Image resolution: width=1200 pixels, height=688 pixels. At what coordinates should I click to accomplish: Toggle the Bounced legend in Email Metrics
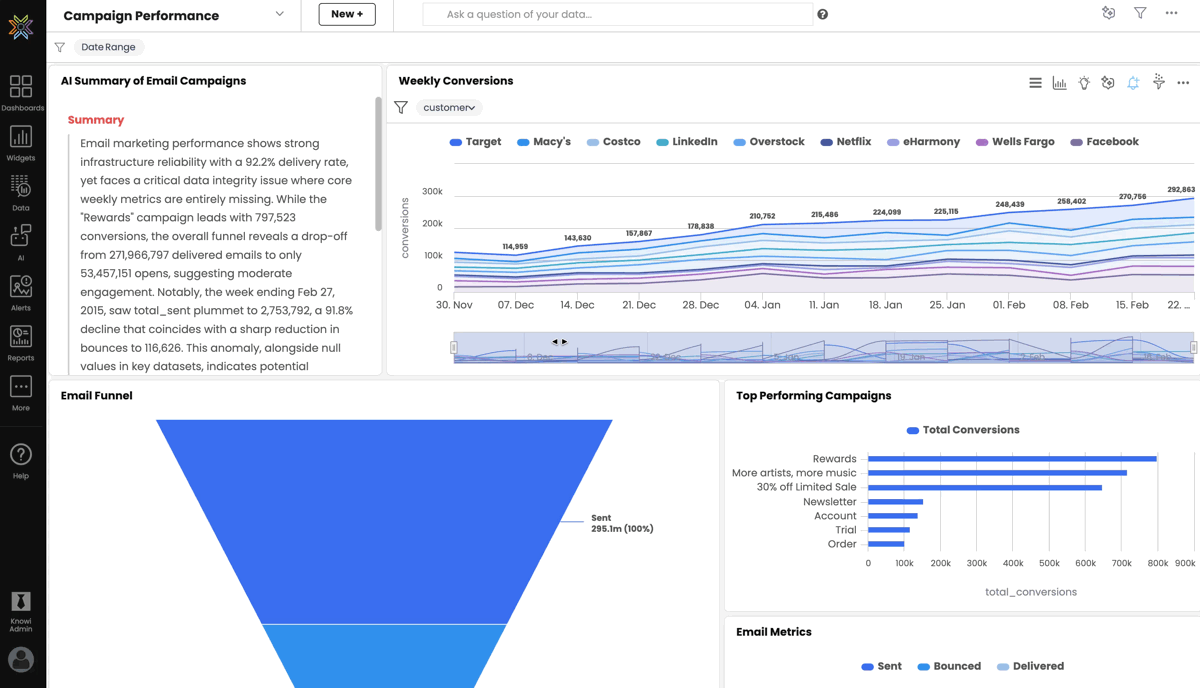tap(949, 666)
